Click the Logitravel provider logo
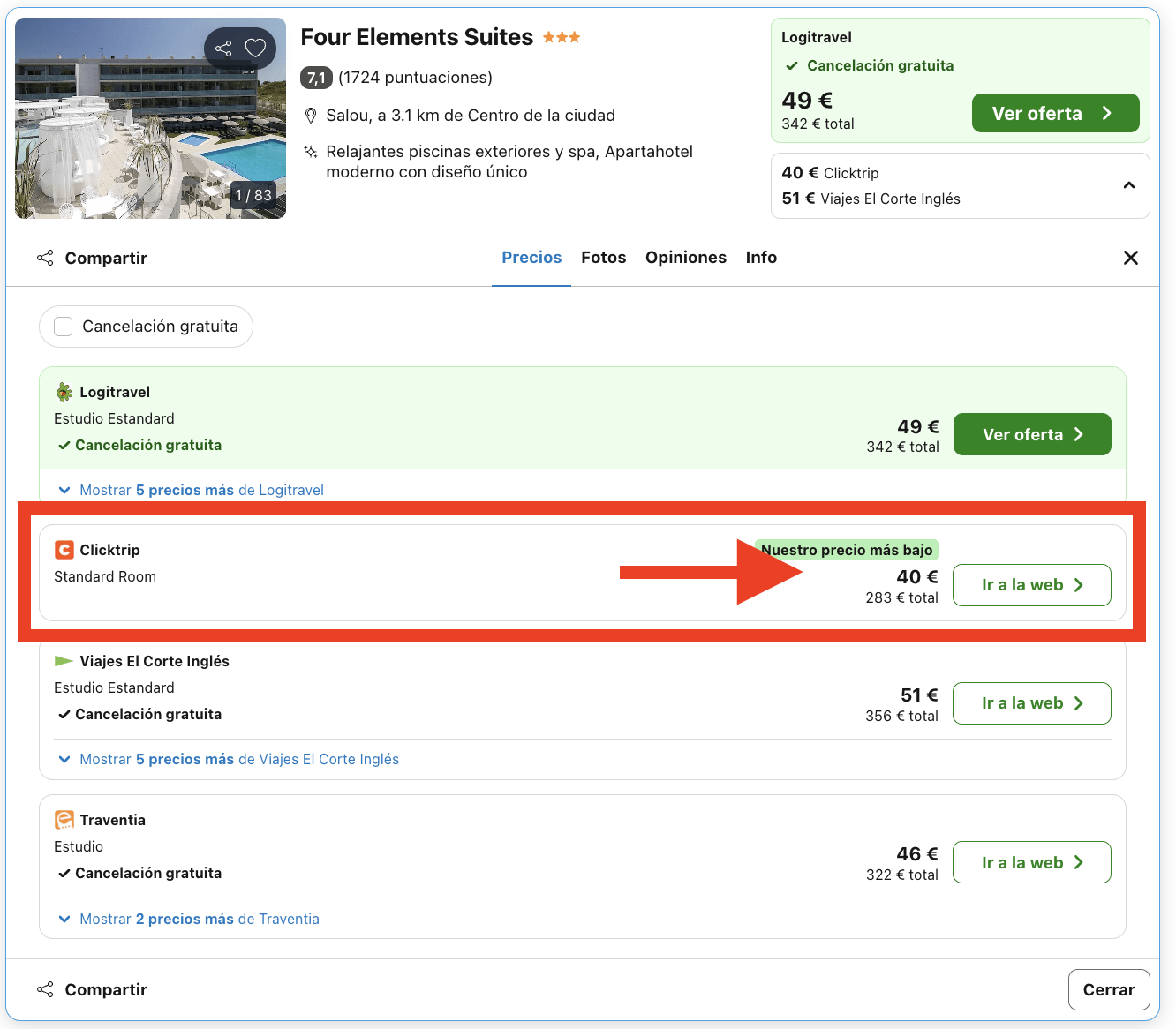The image size is (1176, 1029). pyautogui.click(x=64, y=392)
